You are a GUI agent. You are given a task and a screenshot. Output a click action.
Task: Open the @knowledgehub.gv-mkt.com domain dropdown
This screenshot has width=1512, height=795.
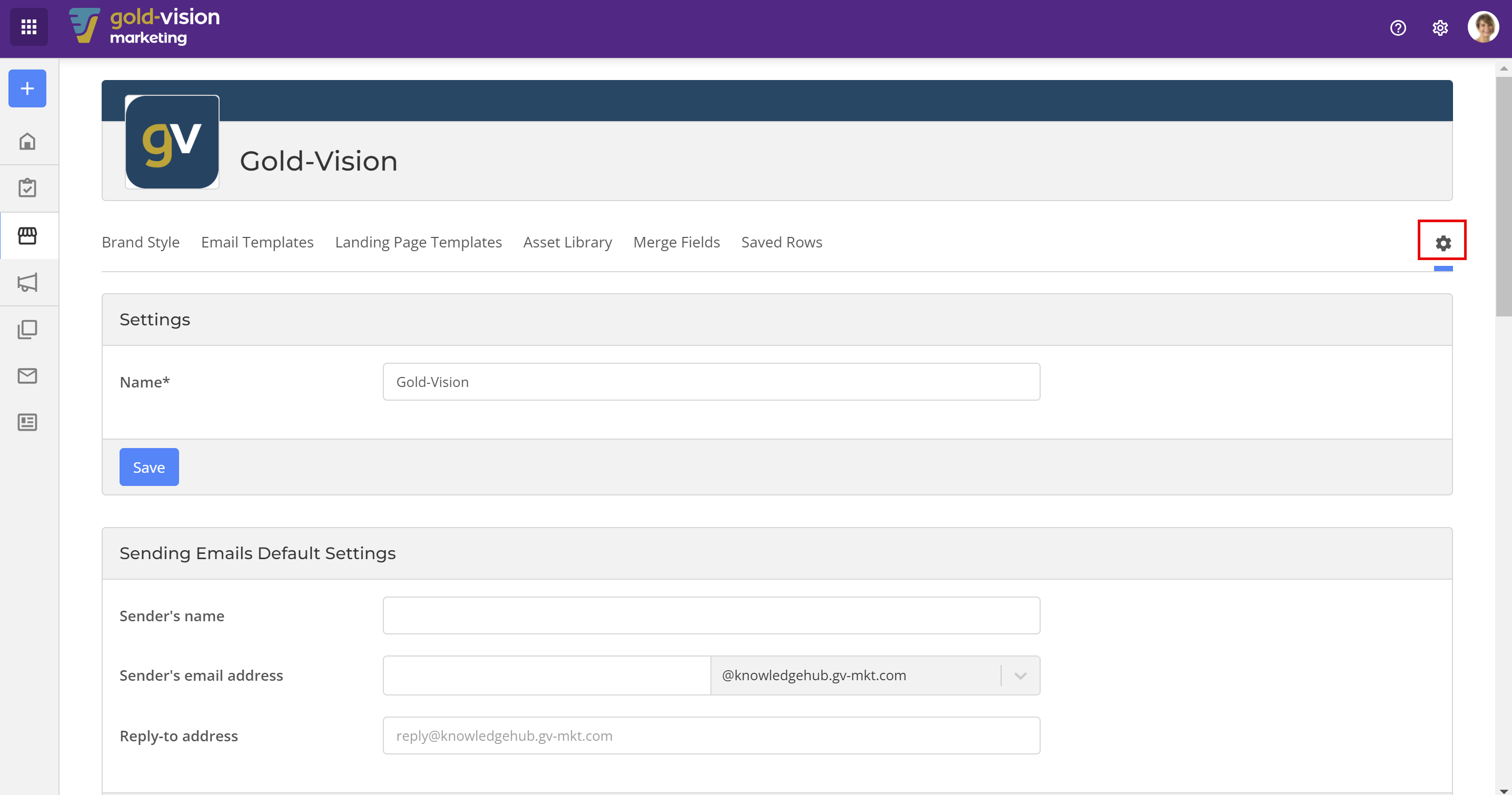(x=875, y=675)
